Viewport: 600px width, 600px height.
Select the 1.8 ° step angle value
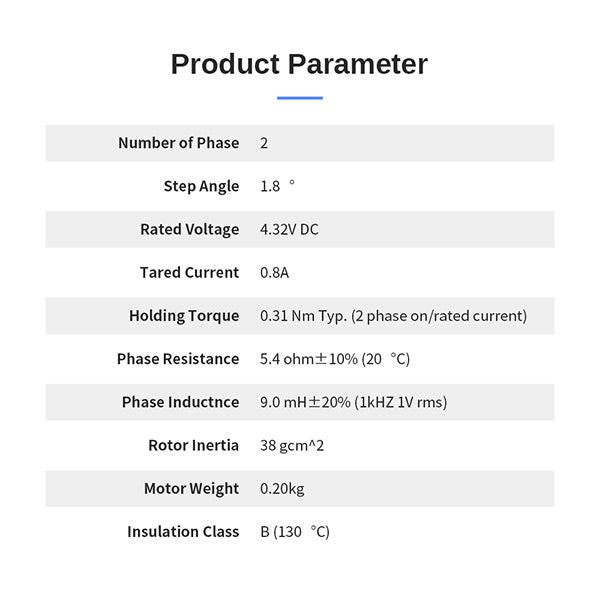278,186
